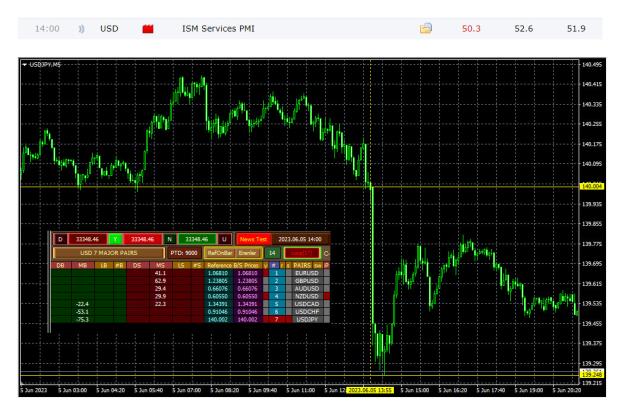625x416 pixels.
Task: Select the purple 140.002 reference price
Action: point(247,319)
